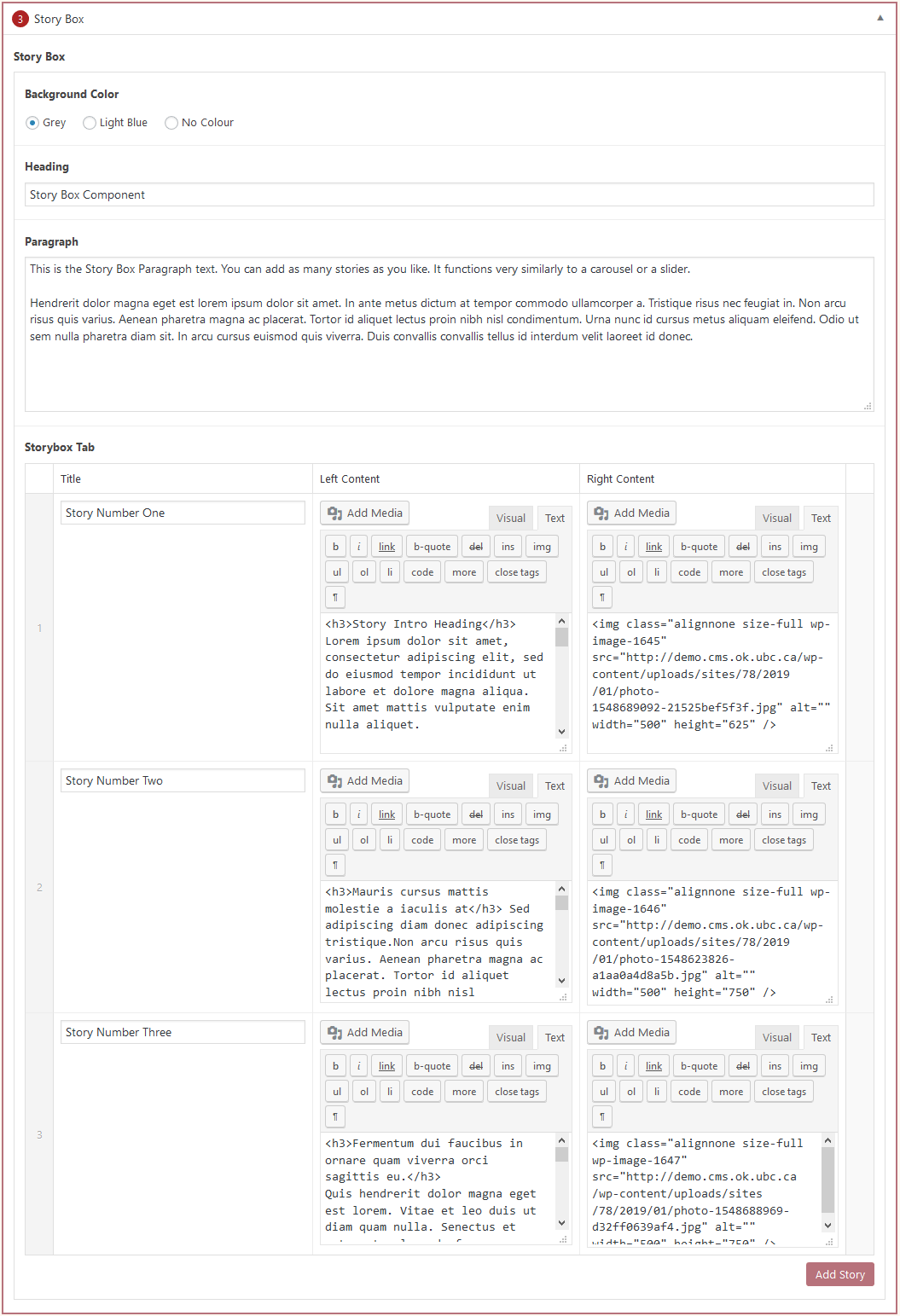
Task: Click paragraph mark icon in Story Two right toolbar
Action: tap(602, 865)
